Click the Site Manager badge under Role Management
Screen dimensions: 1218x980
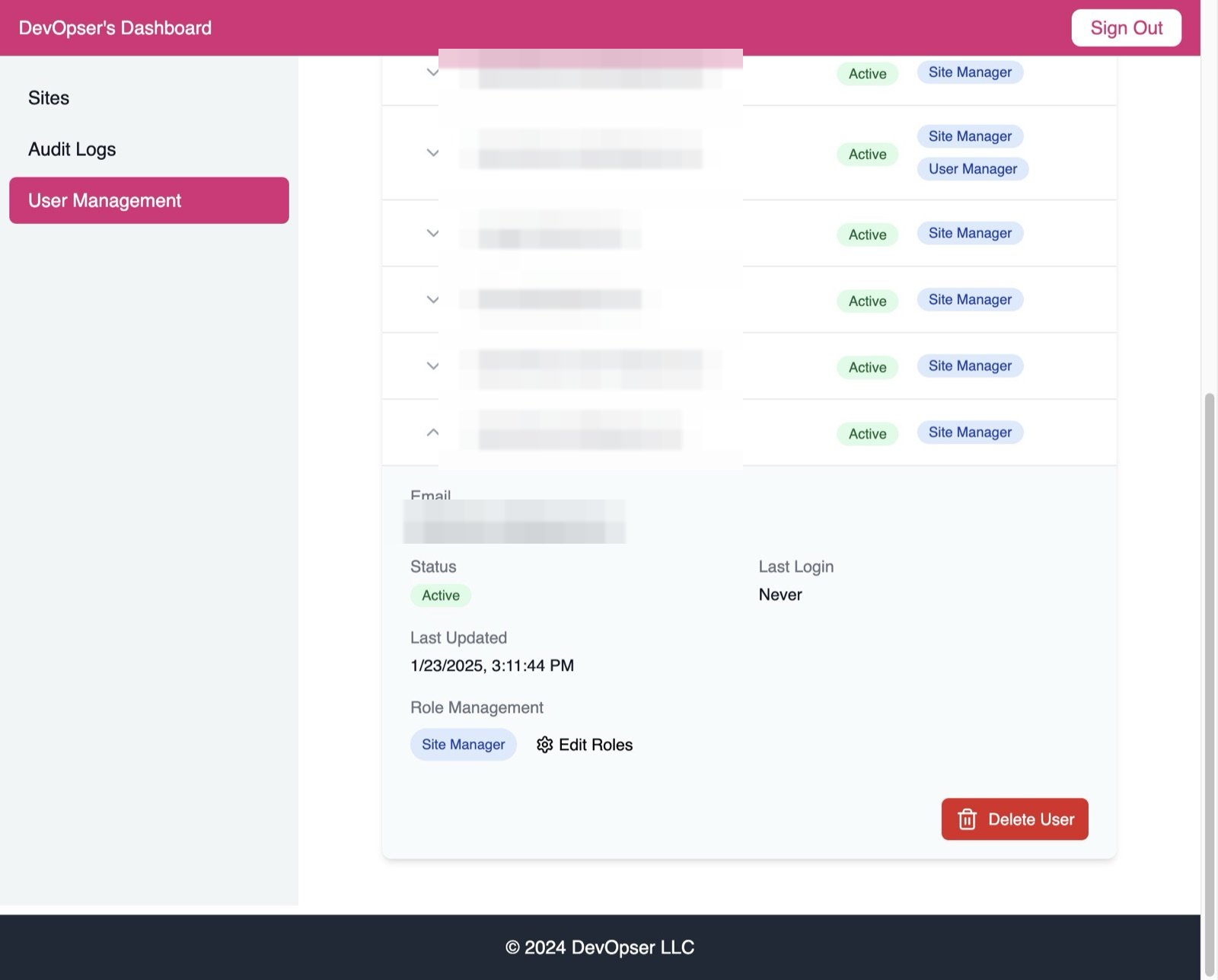tap(463, 745)
